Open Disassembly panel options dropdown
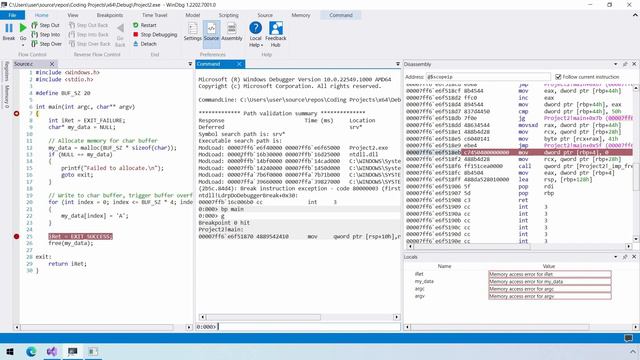This screenshot has height=360, width=640. pyautogui.click(x=616, y=64)
